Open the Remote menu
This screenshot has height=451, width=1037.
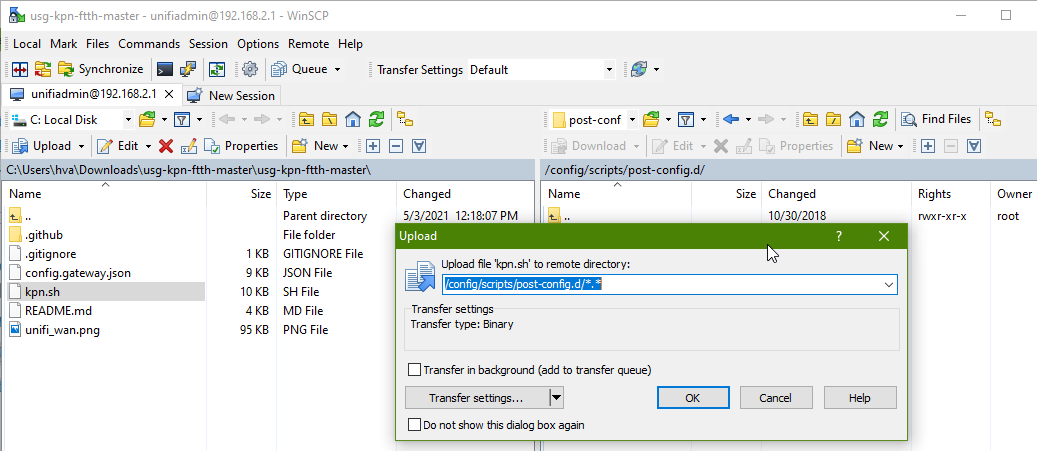(308, 44)
